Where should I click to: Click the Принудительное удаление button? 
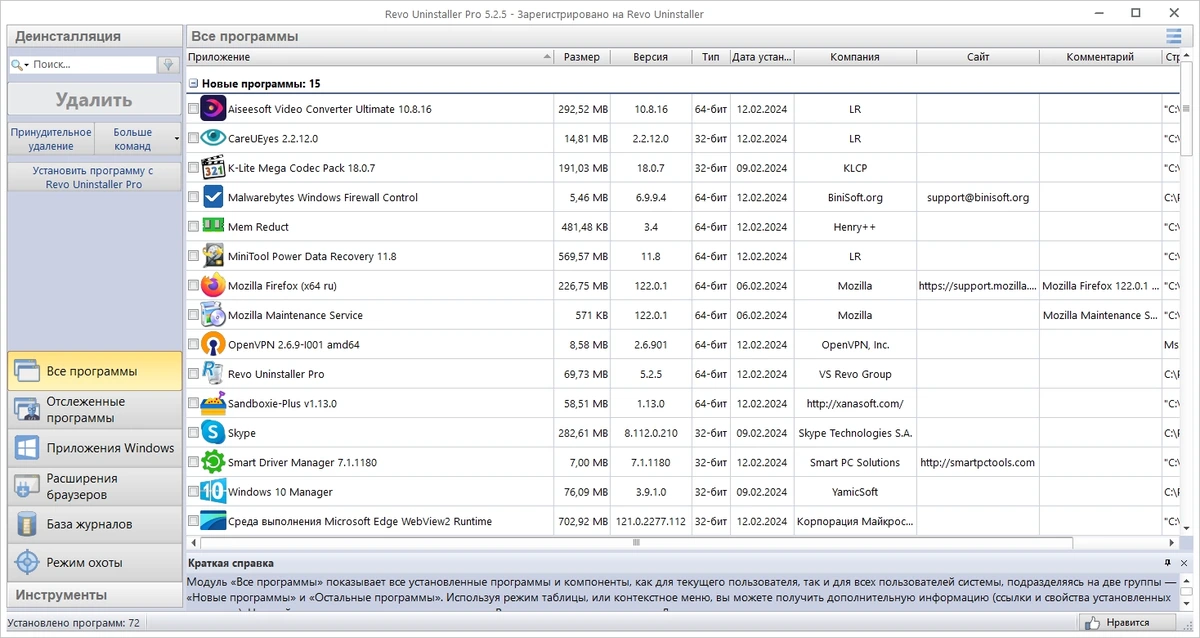(51, 139)
